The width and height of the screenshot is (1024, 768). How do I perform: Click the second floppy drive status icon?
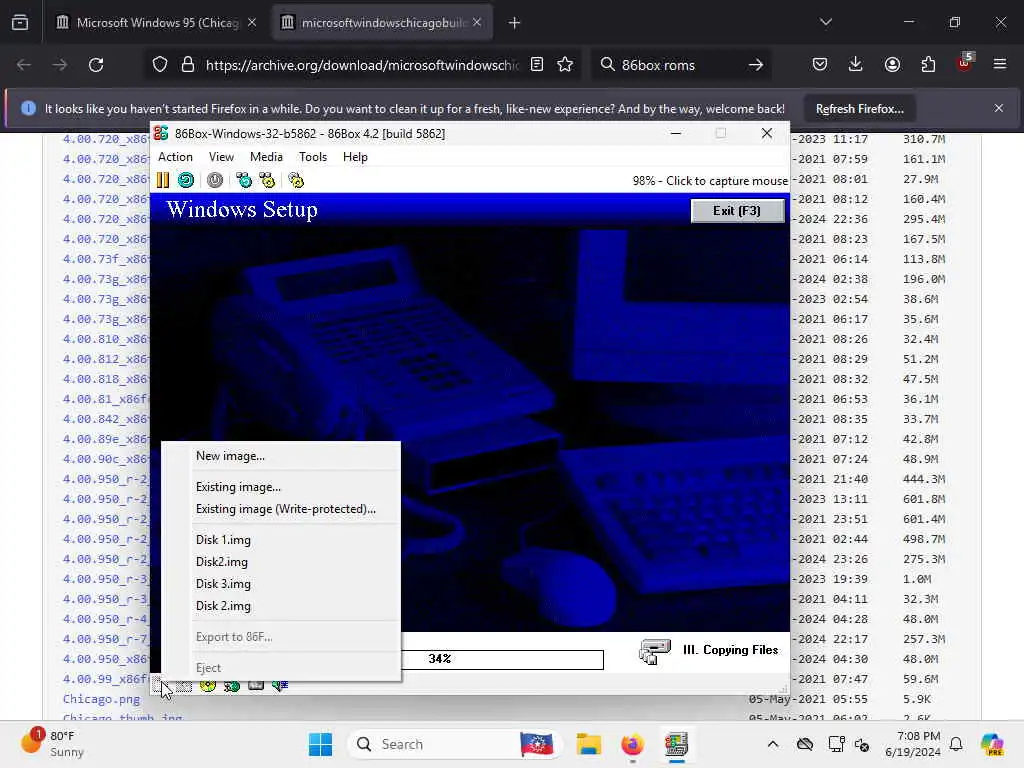pyautogui.click(x=184, y=686)
